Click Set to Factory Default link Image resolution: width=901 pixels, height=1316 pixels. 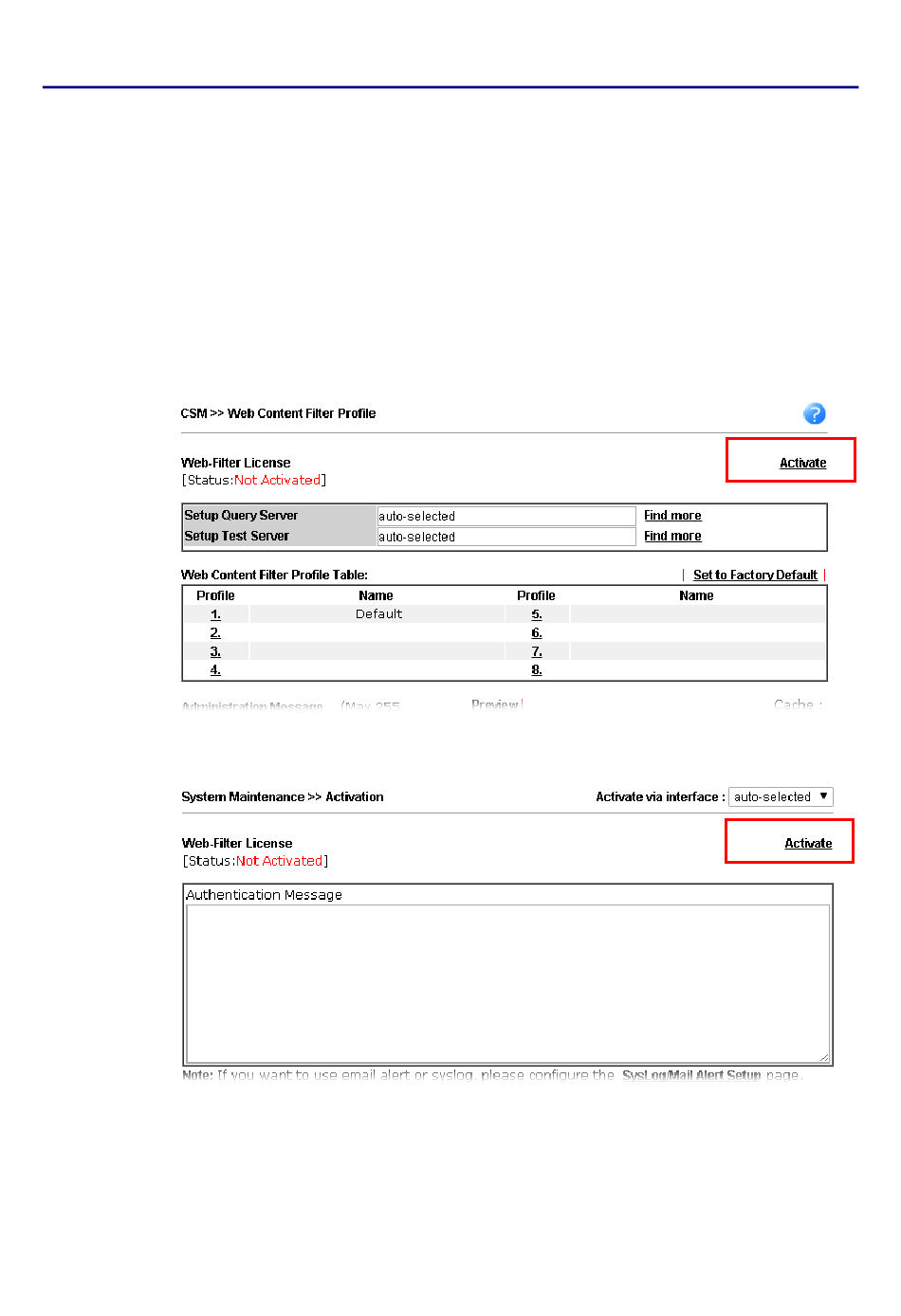[755, 575]
